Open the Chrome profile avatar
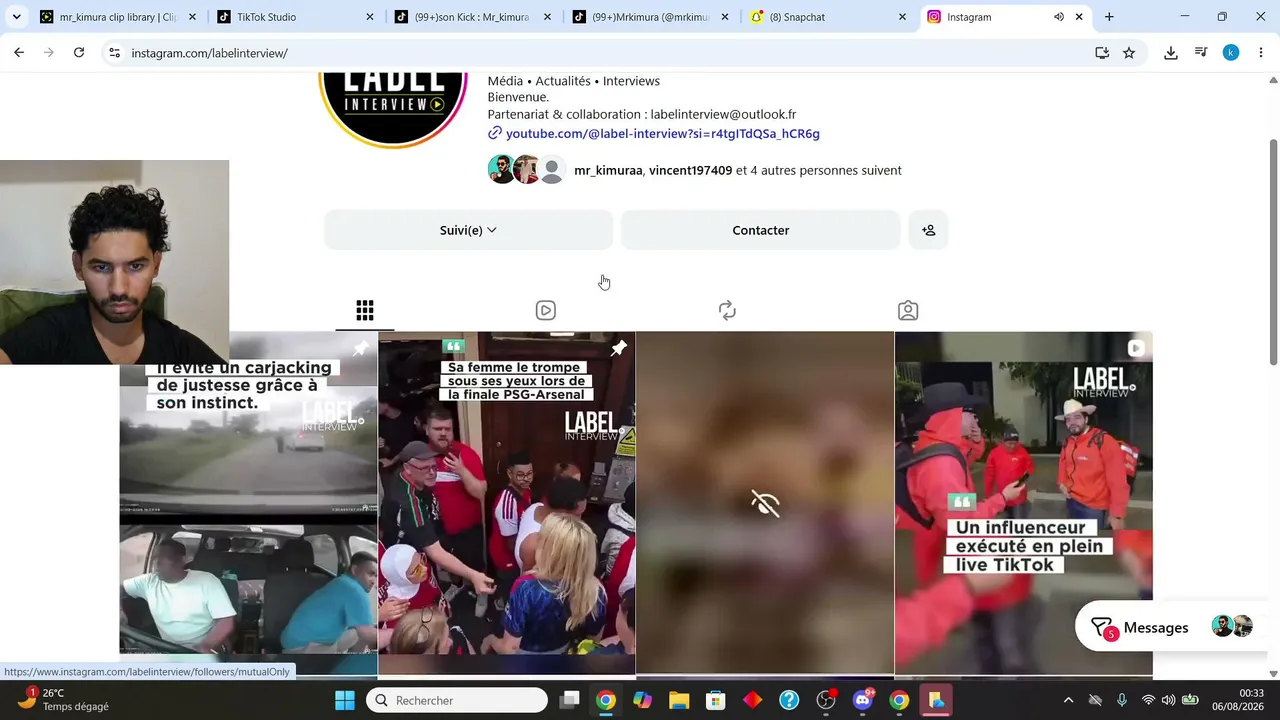 (x=1231, y=53)
